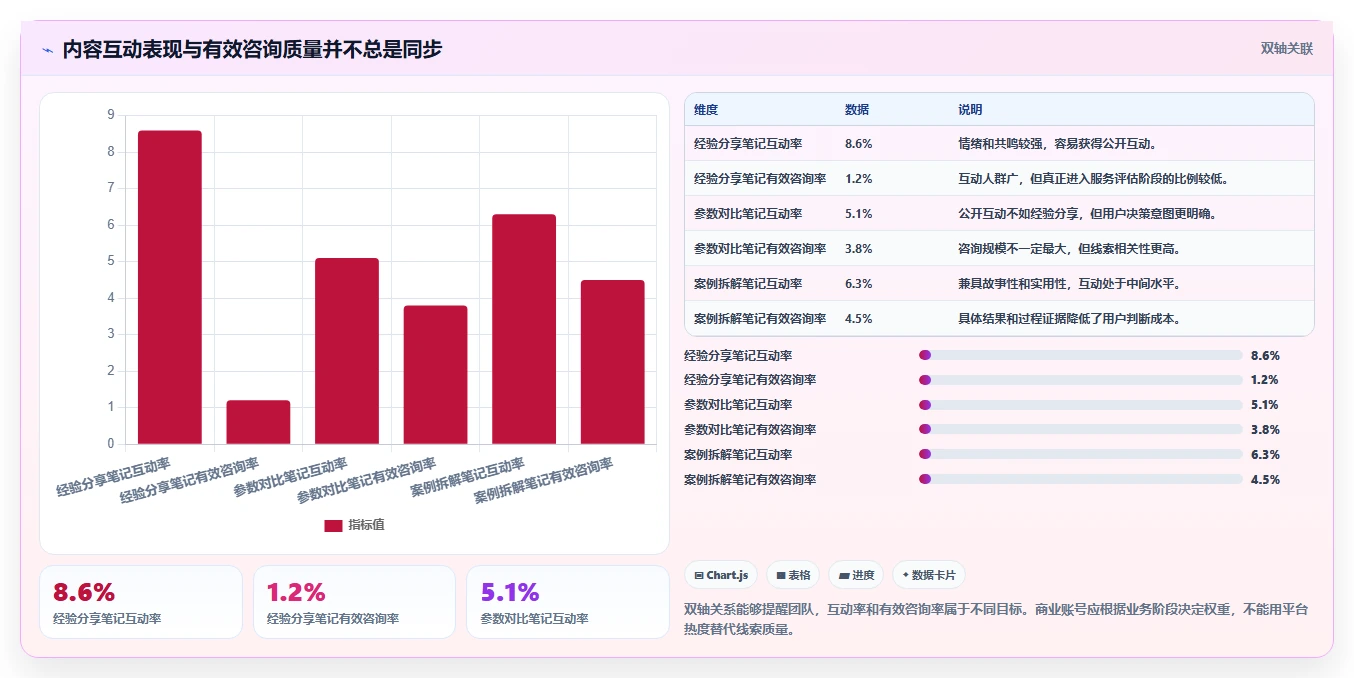Image resolution: width=1354 pixels, height=678 pixels.
Task: Click the 8.6% data card 经验分享笔记互动率
Action: point(141,602)
